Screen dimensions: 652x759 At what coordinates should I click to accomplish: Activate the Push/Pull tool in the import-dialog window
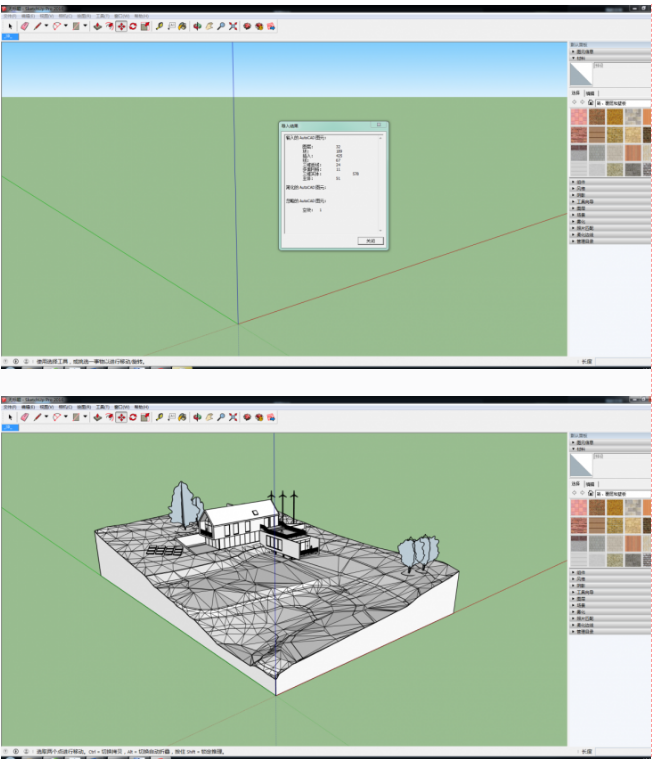pos(97,26)
